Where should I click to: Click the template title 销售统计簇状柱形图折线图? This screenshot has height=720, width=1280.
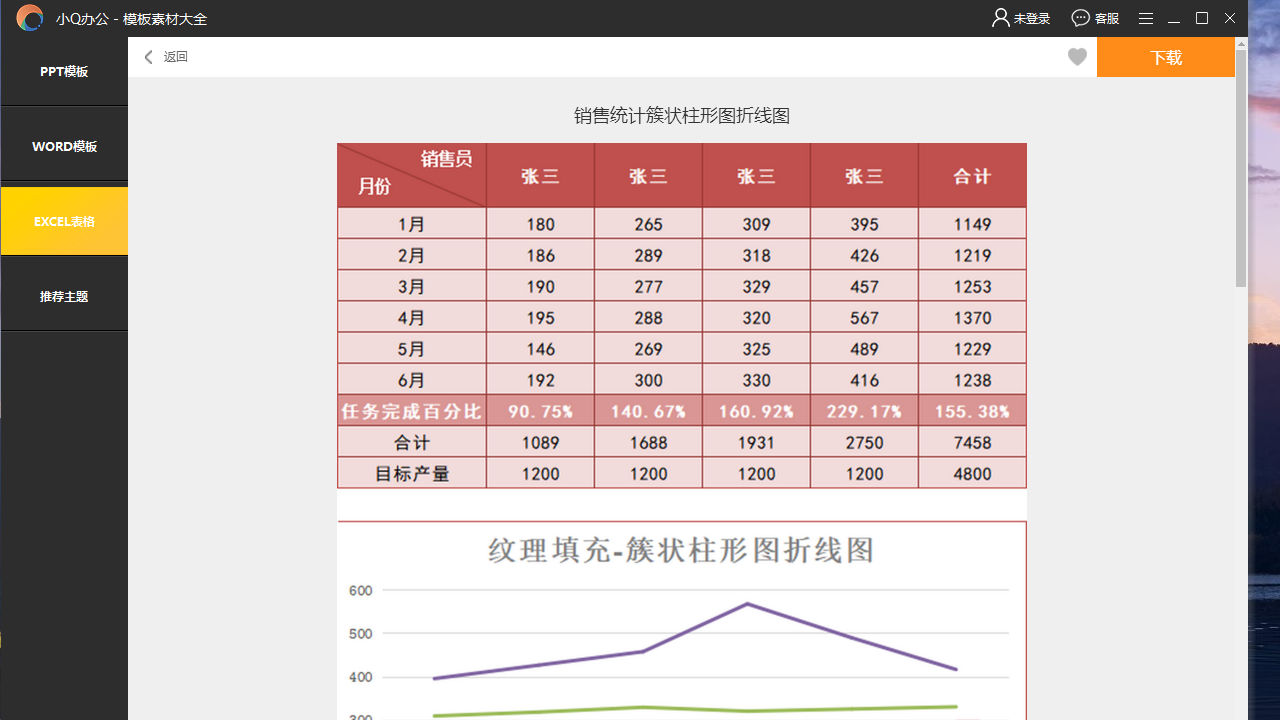click(x=681, y=115)
